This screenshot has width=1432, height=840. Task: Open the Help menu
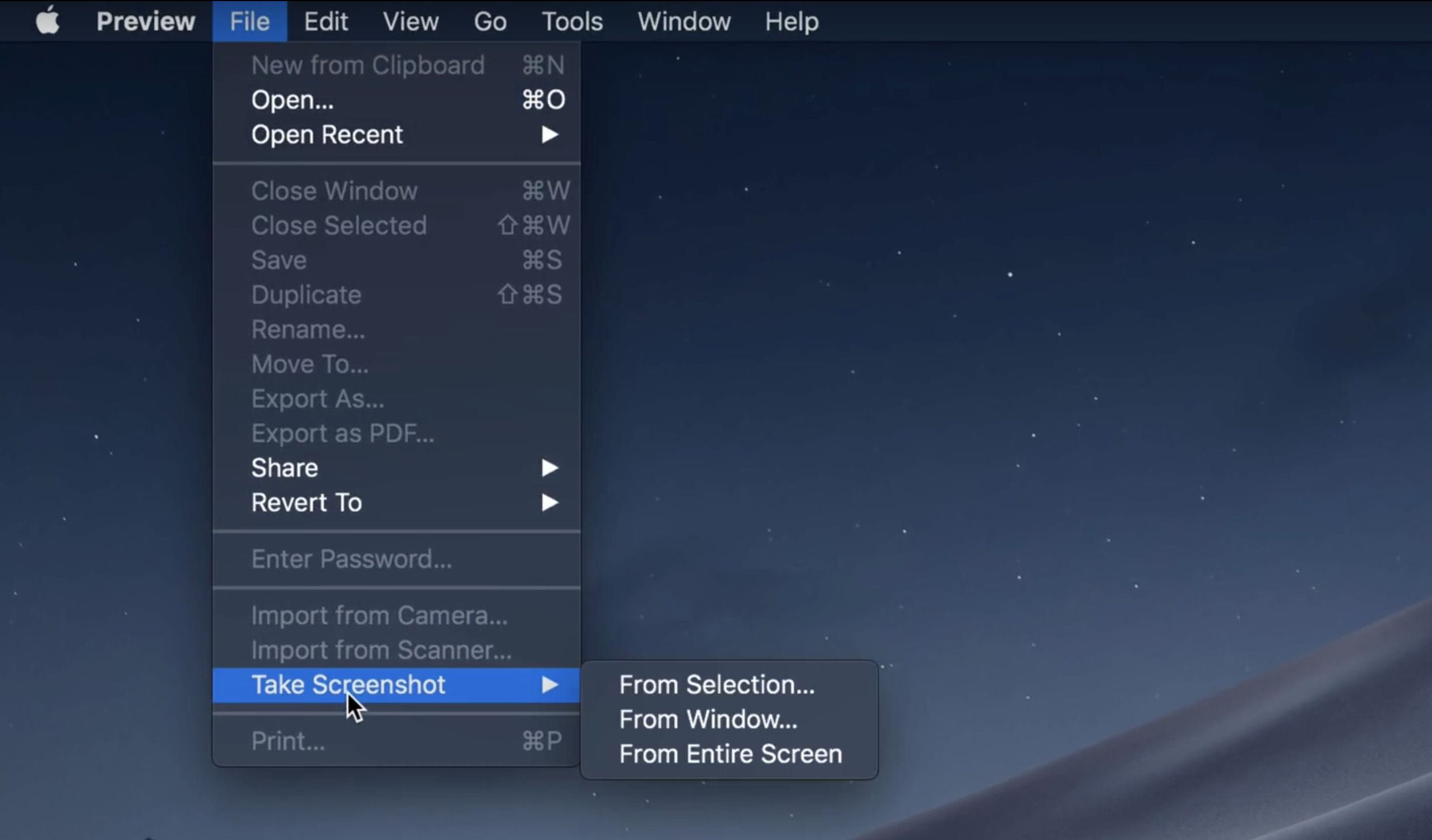coord(792,21)
